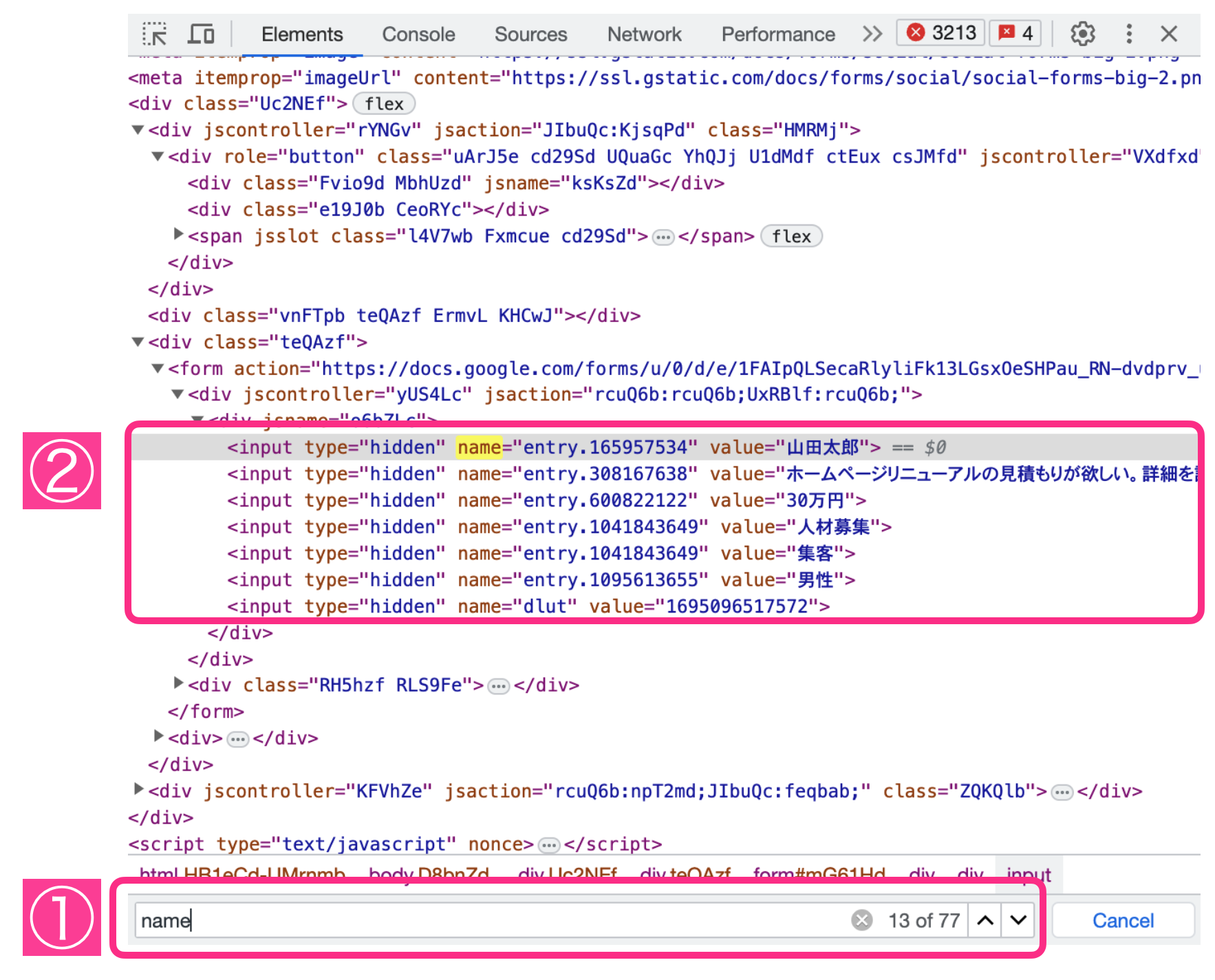This screenshot has height=980, width=1215.
Task: Open the customize DevTools three-dot menu
Action: (x=1128, y=32)
